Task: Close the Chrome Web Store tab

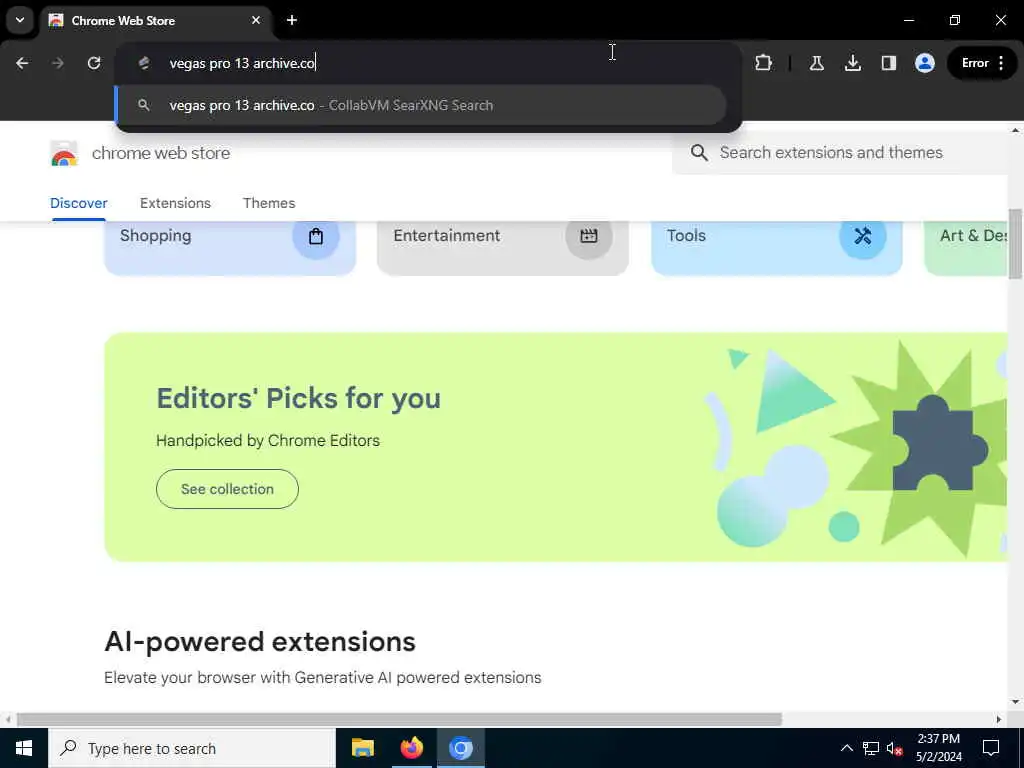Action: tap(256, 20)
